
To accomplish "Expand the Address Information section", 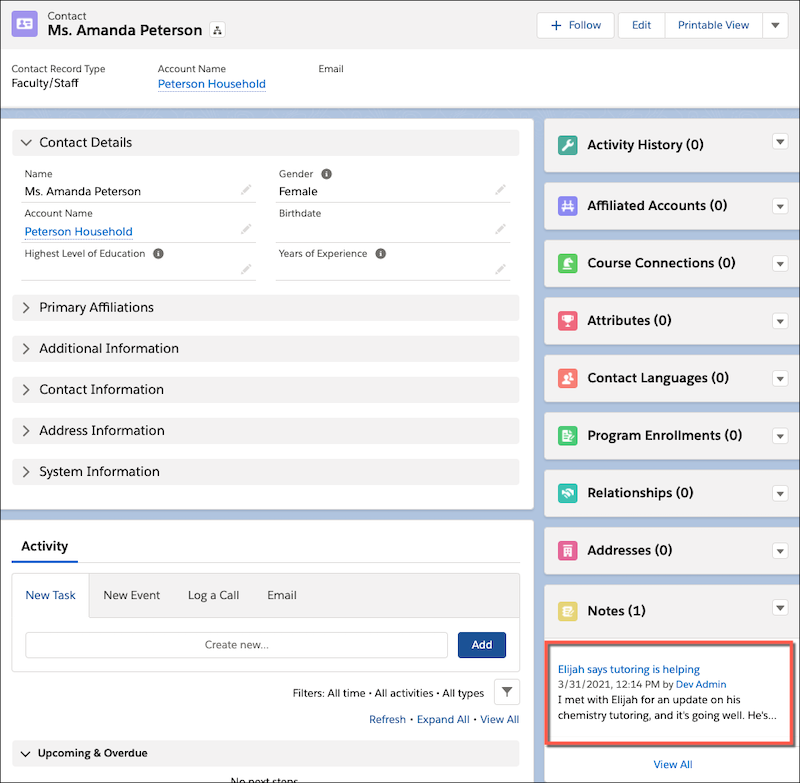I will point(101,430).
